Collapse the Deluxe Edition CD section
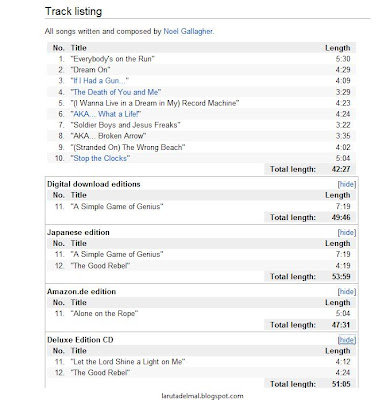390x400 pixels. pyautogui.click(x=347, y=340)
